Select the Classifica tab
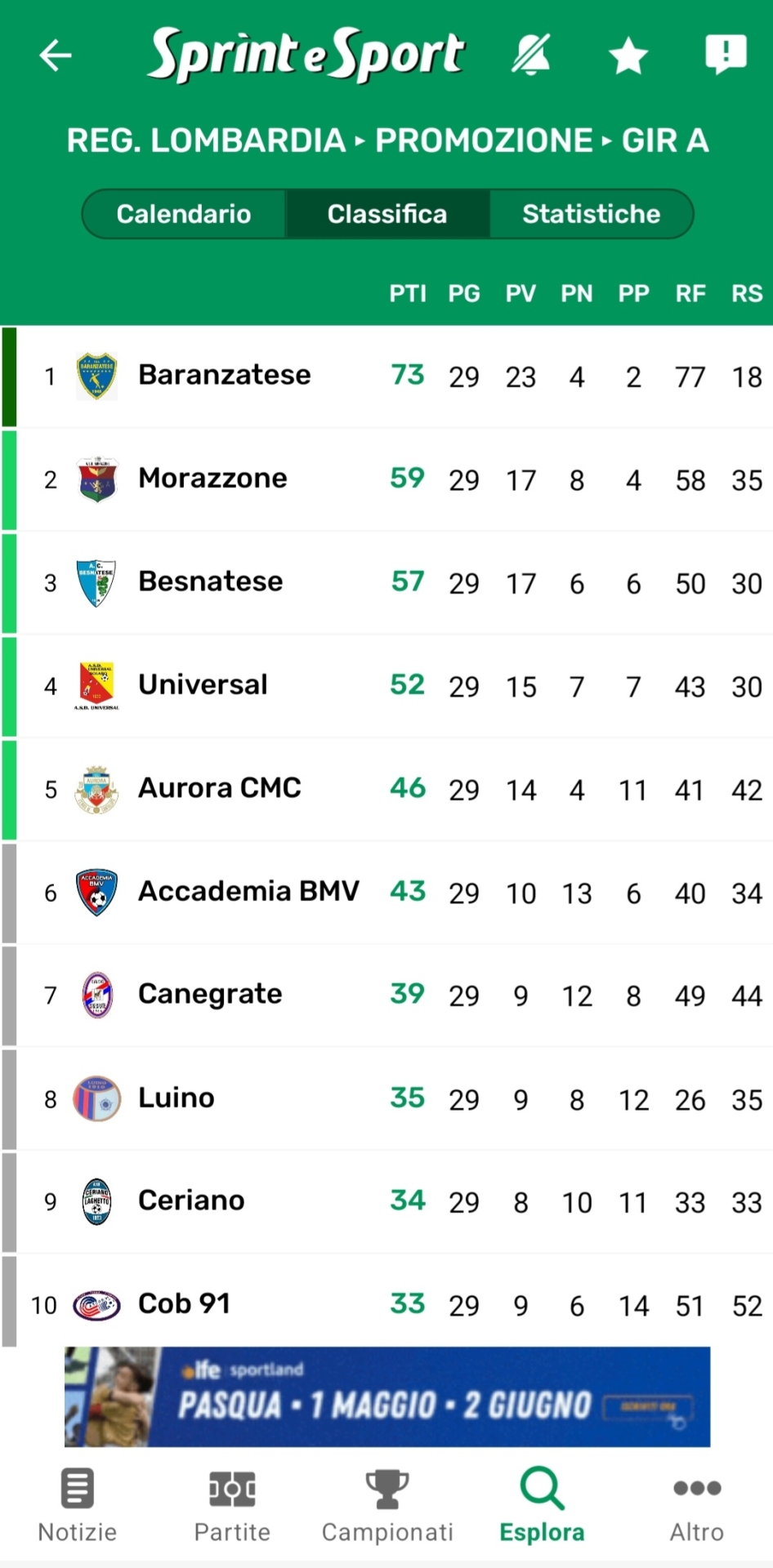773x1568 pixels. pyautogui.click(x=387, y=214)
